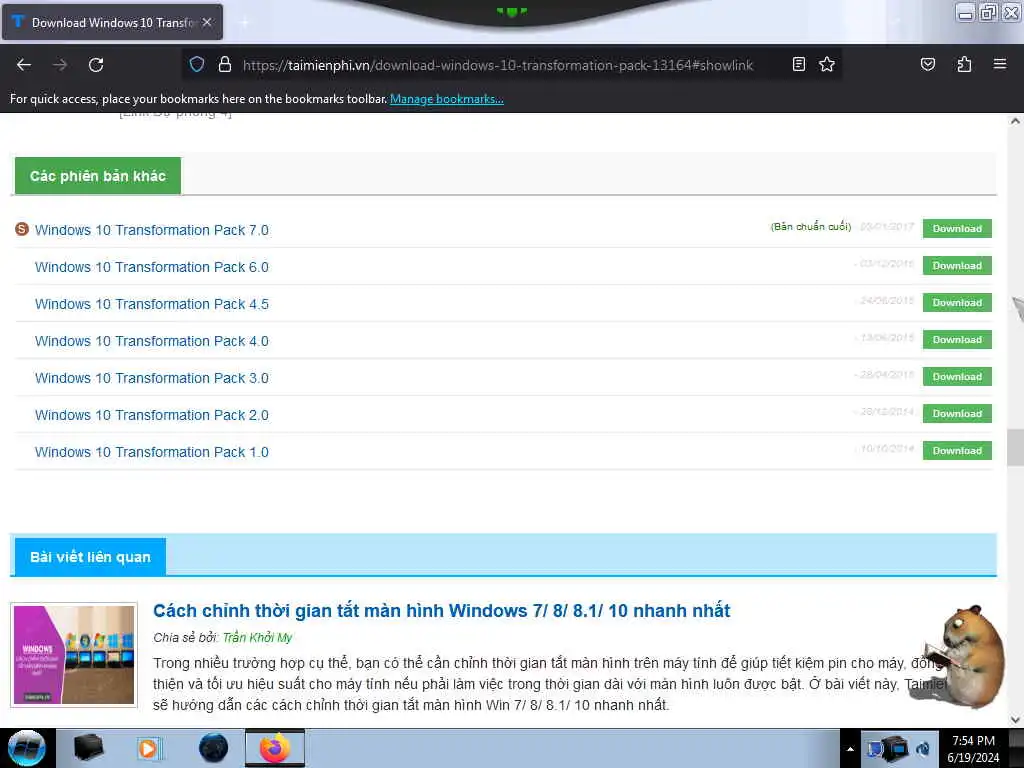Open the Pocket save icon
Image resolution: width=1024 pixels, height=768 pixels.
point(928,64)
